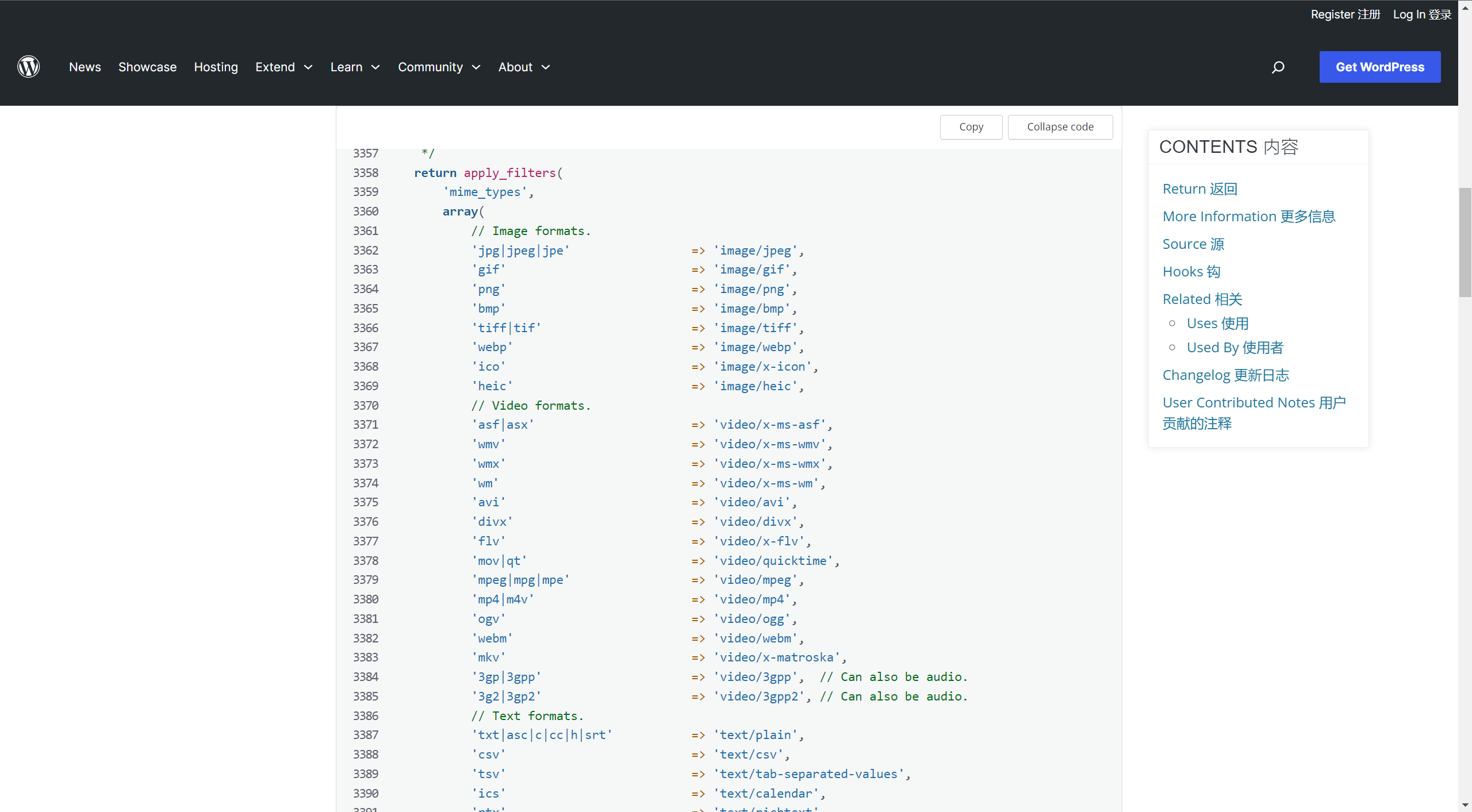
Task: Expand the Extend menu chevron
Action: 308,67
